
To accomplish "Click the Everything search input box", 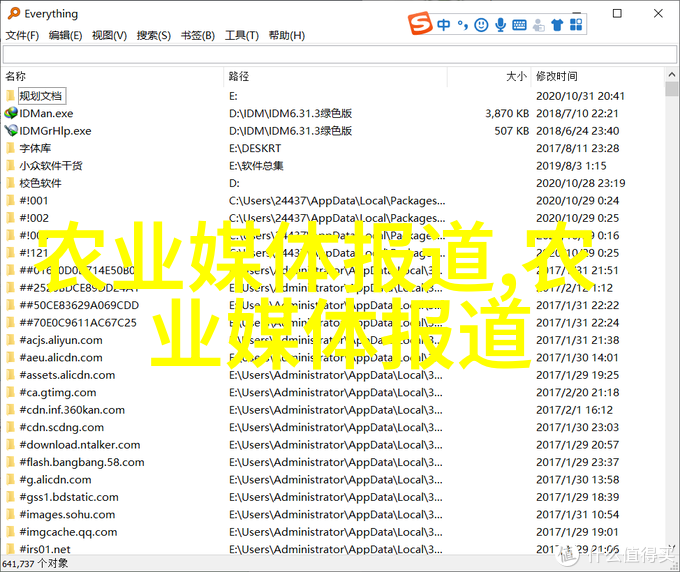I will click(x=340, y=55).
